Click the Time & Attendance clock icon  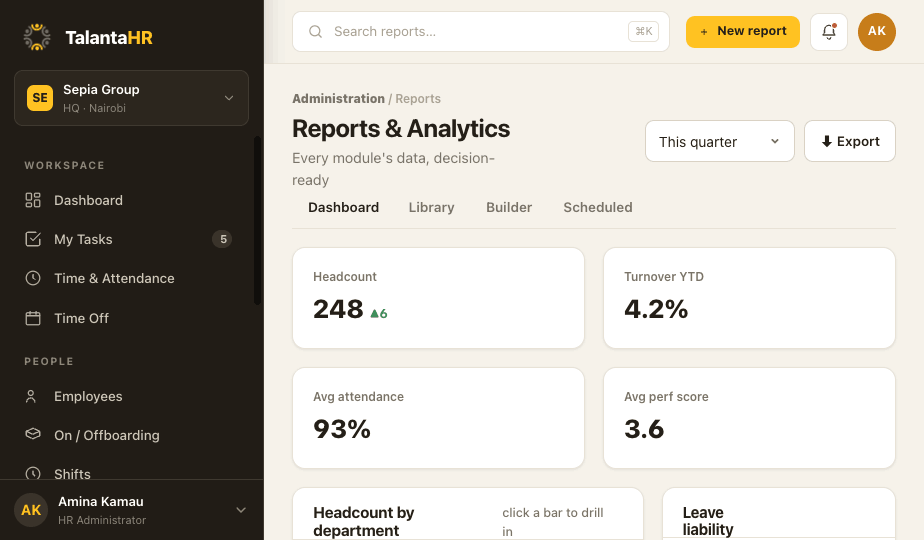click(33, 278)
